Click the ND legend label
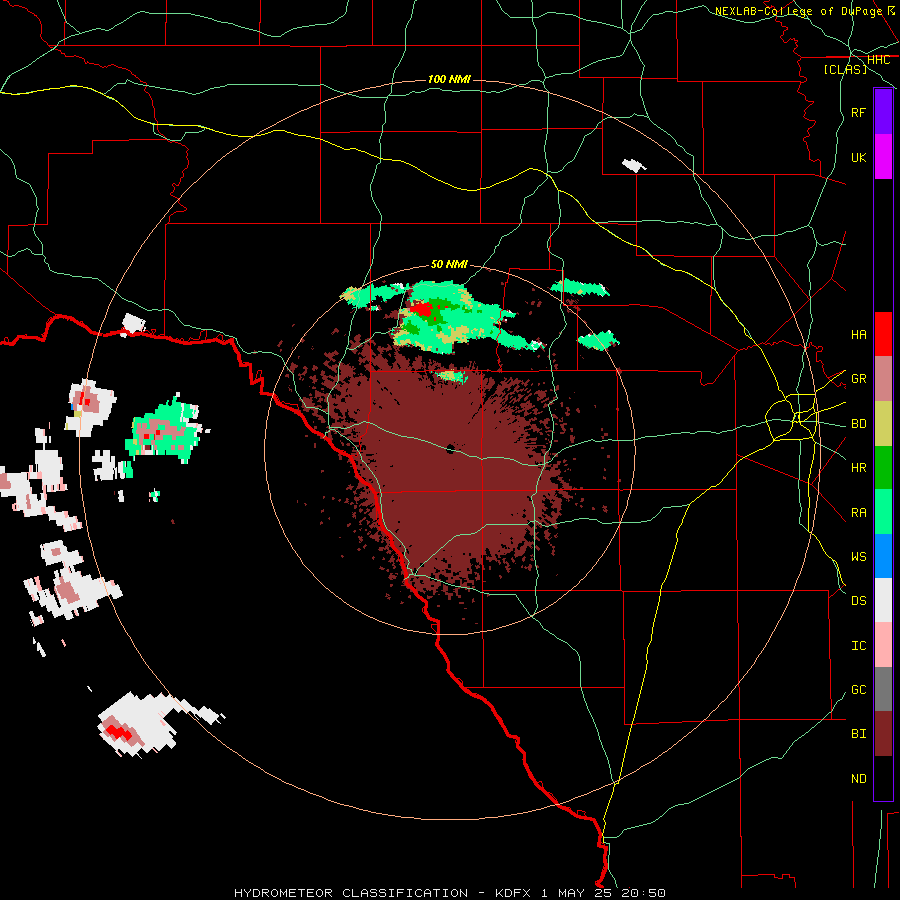Viewport: 900px width, 900px height. (x=859, y=779)
